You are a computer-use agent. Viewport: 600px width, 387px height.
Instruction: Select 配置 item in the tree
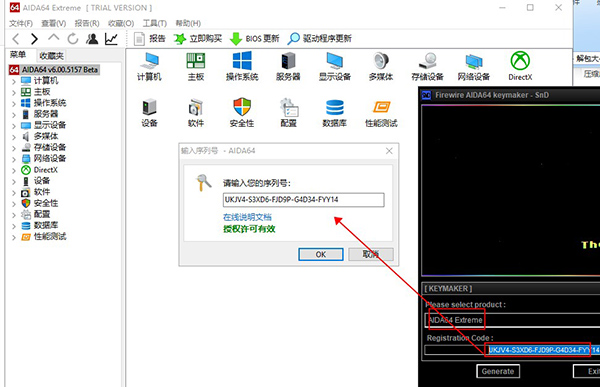pos(36,214)
